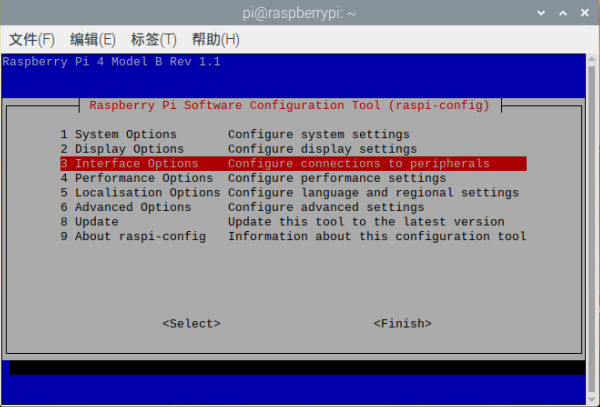
Task: Click the <Finish> button
Action: pyautogui.click(x=403, y=324)
